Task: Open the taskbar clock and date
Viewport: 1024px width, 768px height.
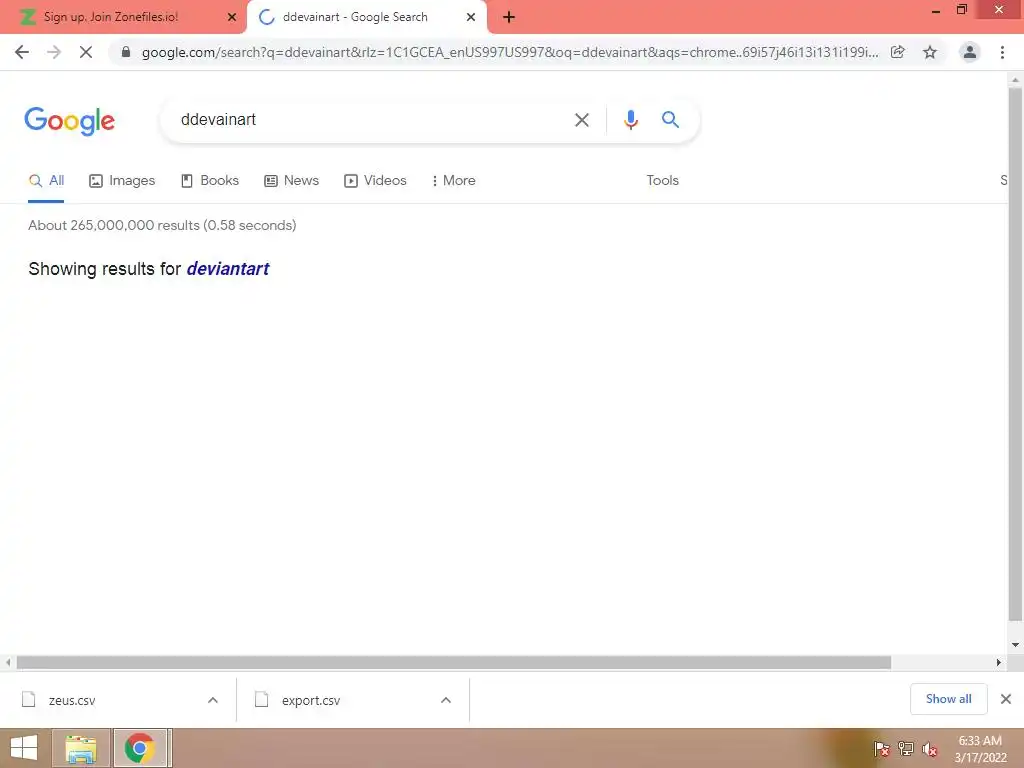Action: (980, 749)
